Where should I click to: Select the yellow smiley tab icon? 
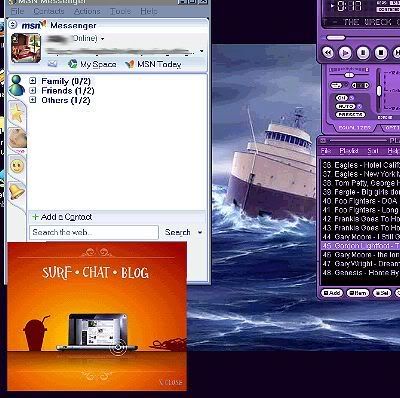click(x=17, y=166)
